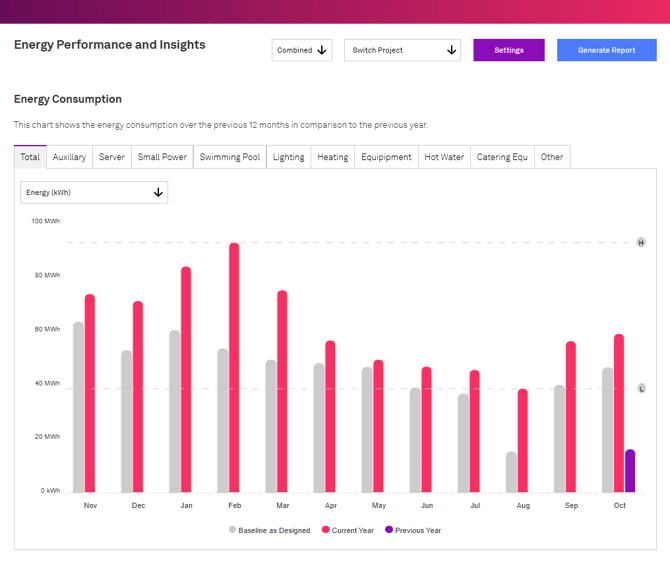670x562 pixels.
Task: Open the Combined dropdown
Action: point(301,50)
